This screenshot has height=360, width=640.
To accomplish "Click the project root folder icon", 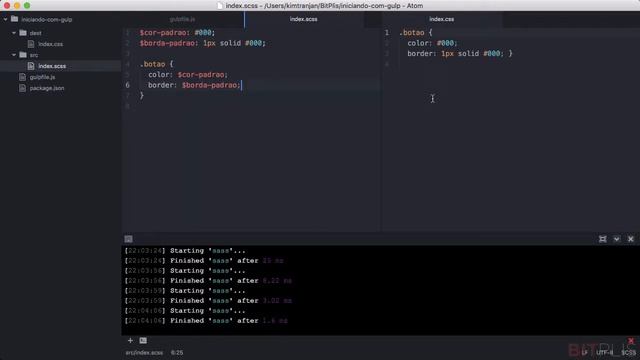I will (x=15, y=19).
